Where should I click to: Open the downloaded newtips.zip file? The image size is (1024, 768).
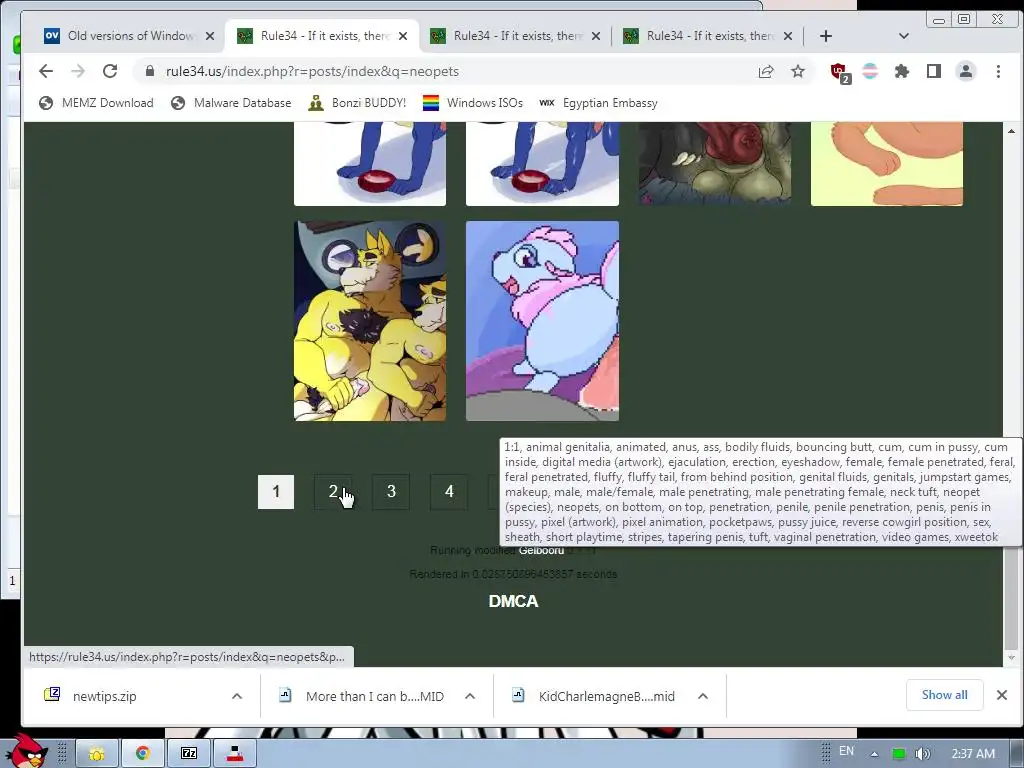[104, 696]
